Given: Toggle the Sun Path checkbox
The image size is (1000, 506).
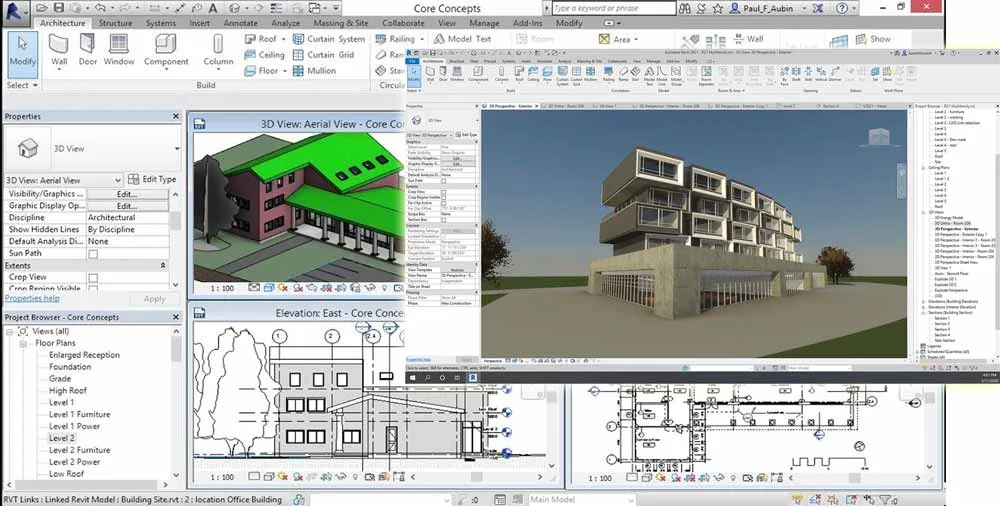Looking at the screenshot, I should 93,254.
